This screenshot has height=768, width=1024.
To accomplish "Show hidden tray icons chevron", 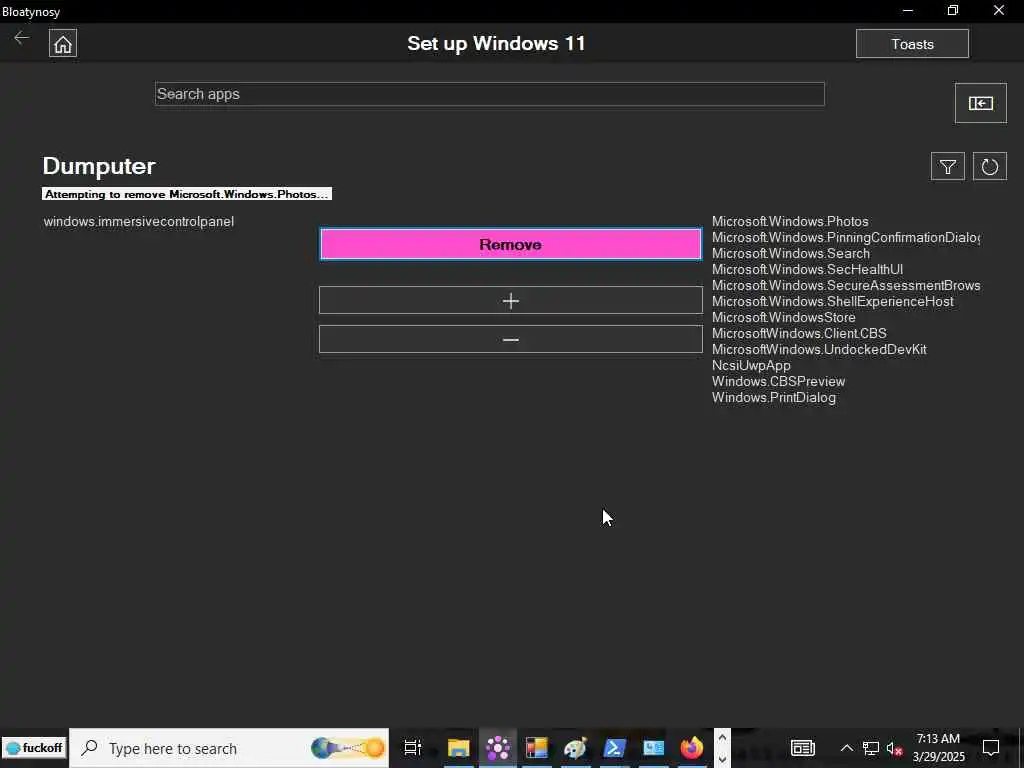I will (846, 748).
